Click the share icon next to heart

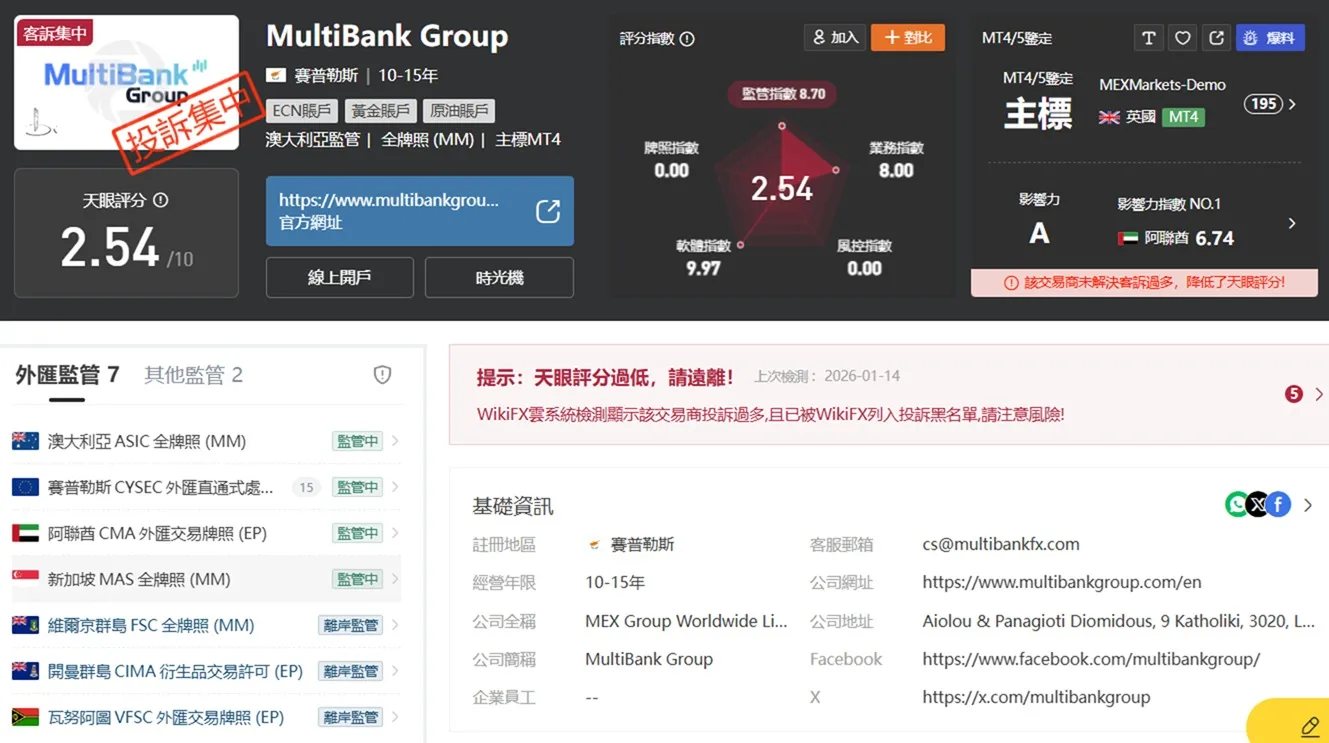tap(1216, 38)
